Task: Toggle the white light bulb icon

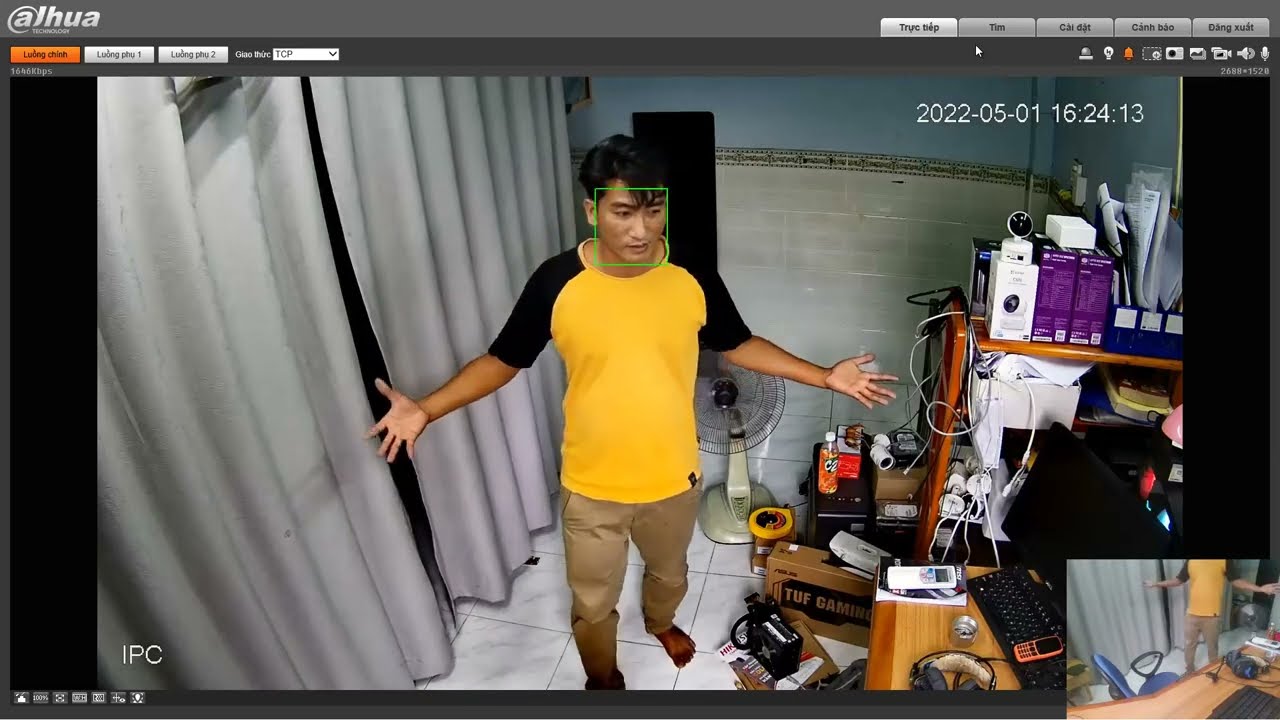Action: click(1108, 54)
